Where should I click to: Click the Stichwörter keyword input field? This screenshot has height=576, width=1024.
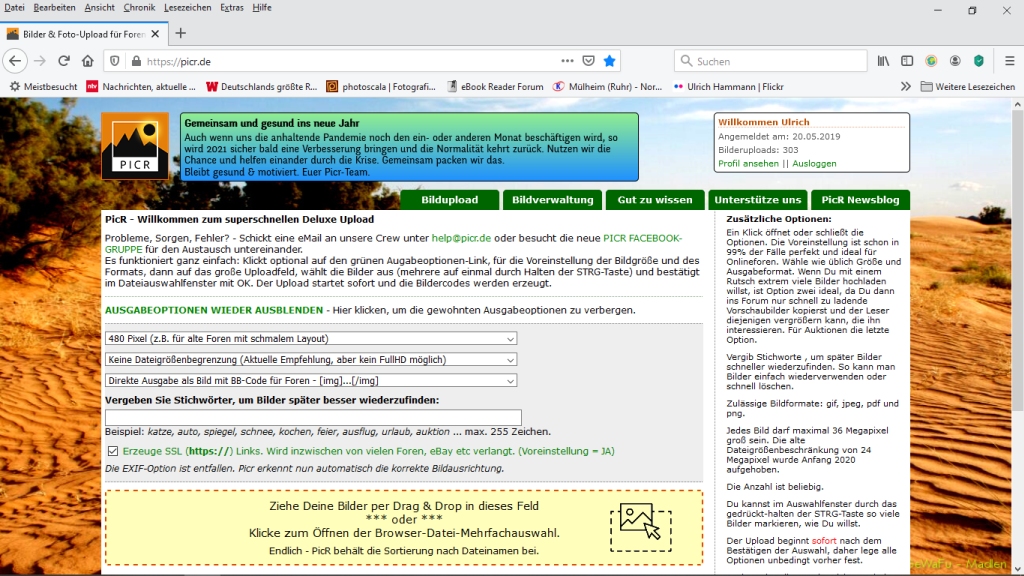click(313, 417)
